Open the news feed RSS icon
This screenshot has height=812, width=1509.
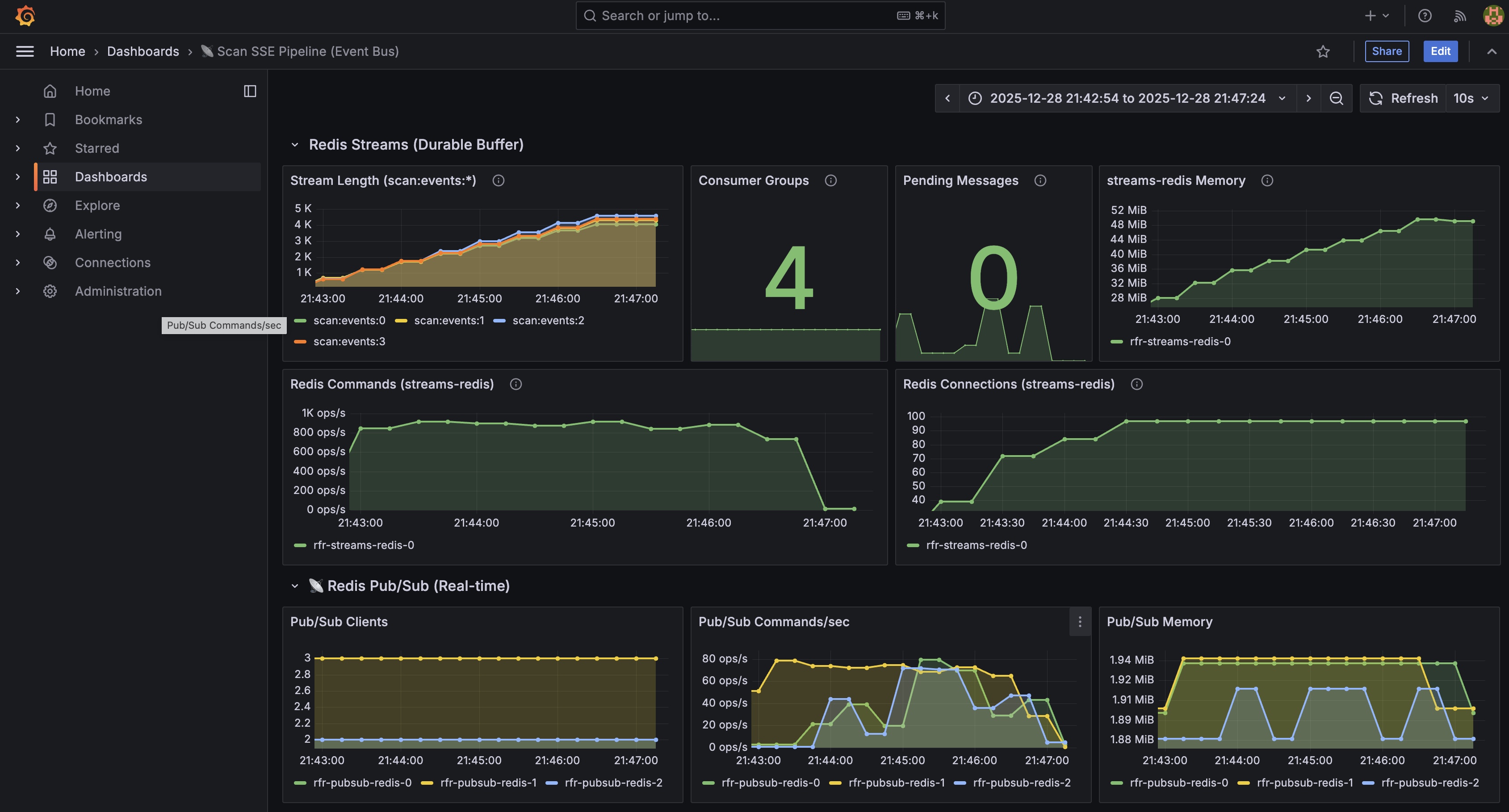tap(1459, 16)
